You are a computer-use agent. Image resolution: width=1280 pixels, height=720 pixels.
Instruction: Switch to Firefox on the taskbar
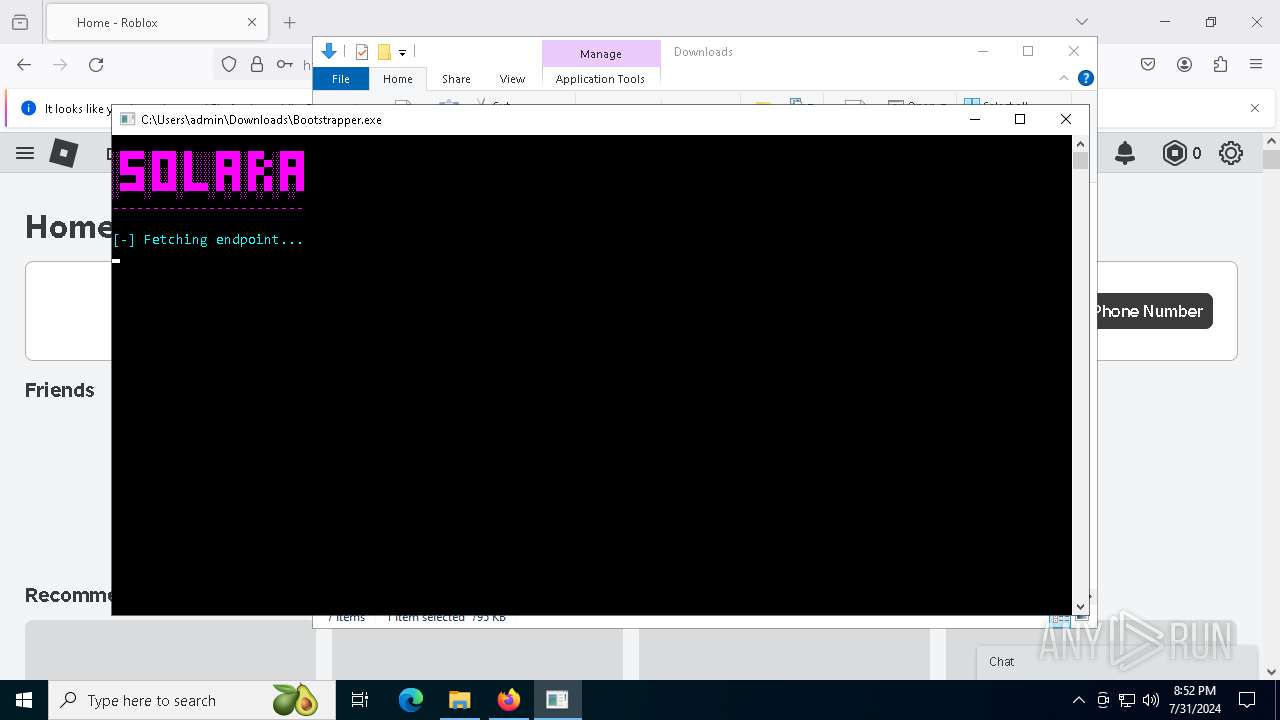pyautogui.click(x=509, y=700)
